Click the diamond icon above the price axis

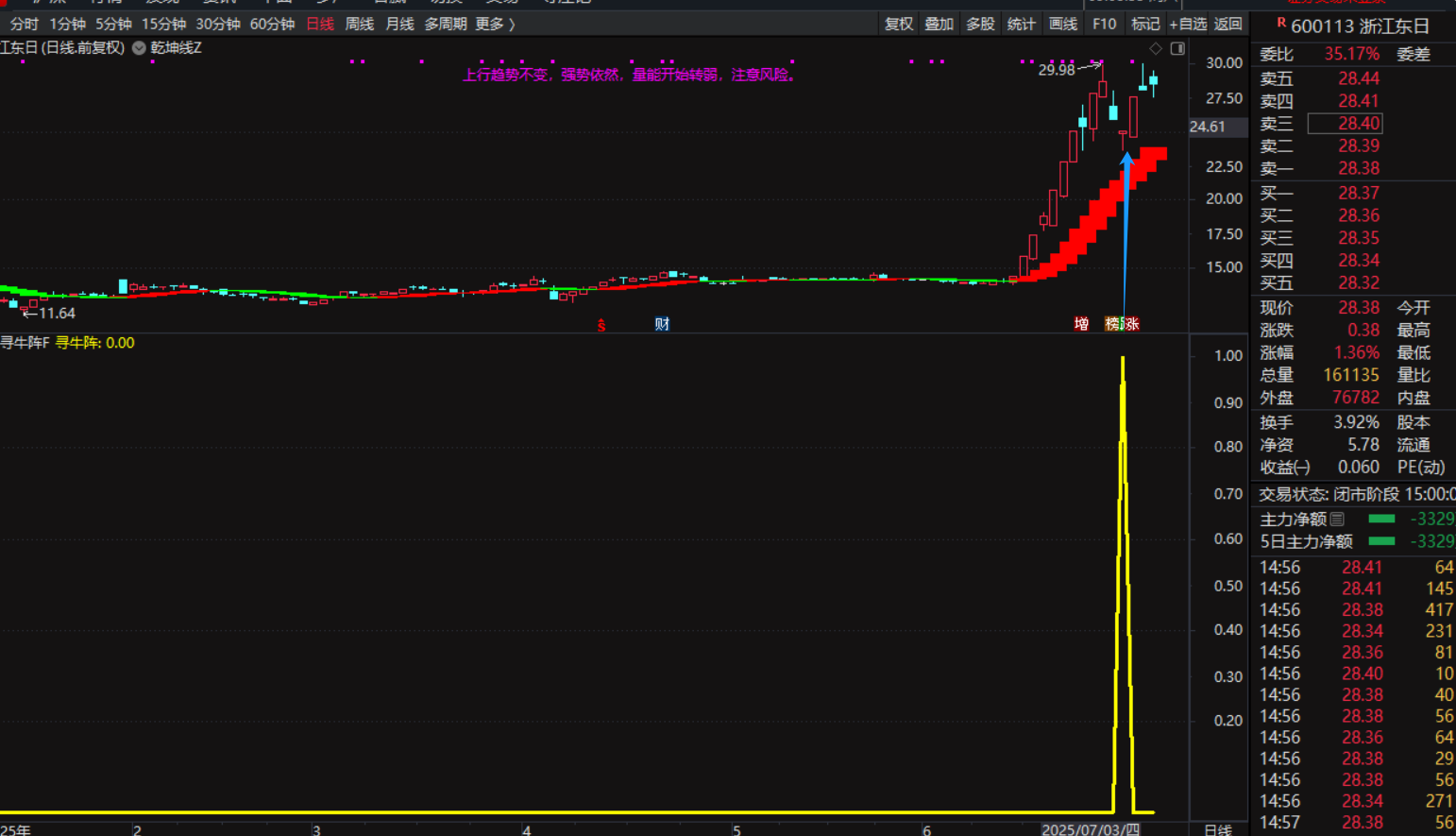1156,48
